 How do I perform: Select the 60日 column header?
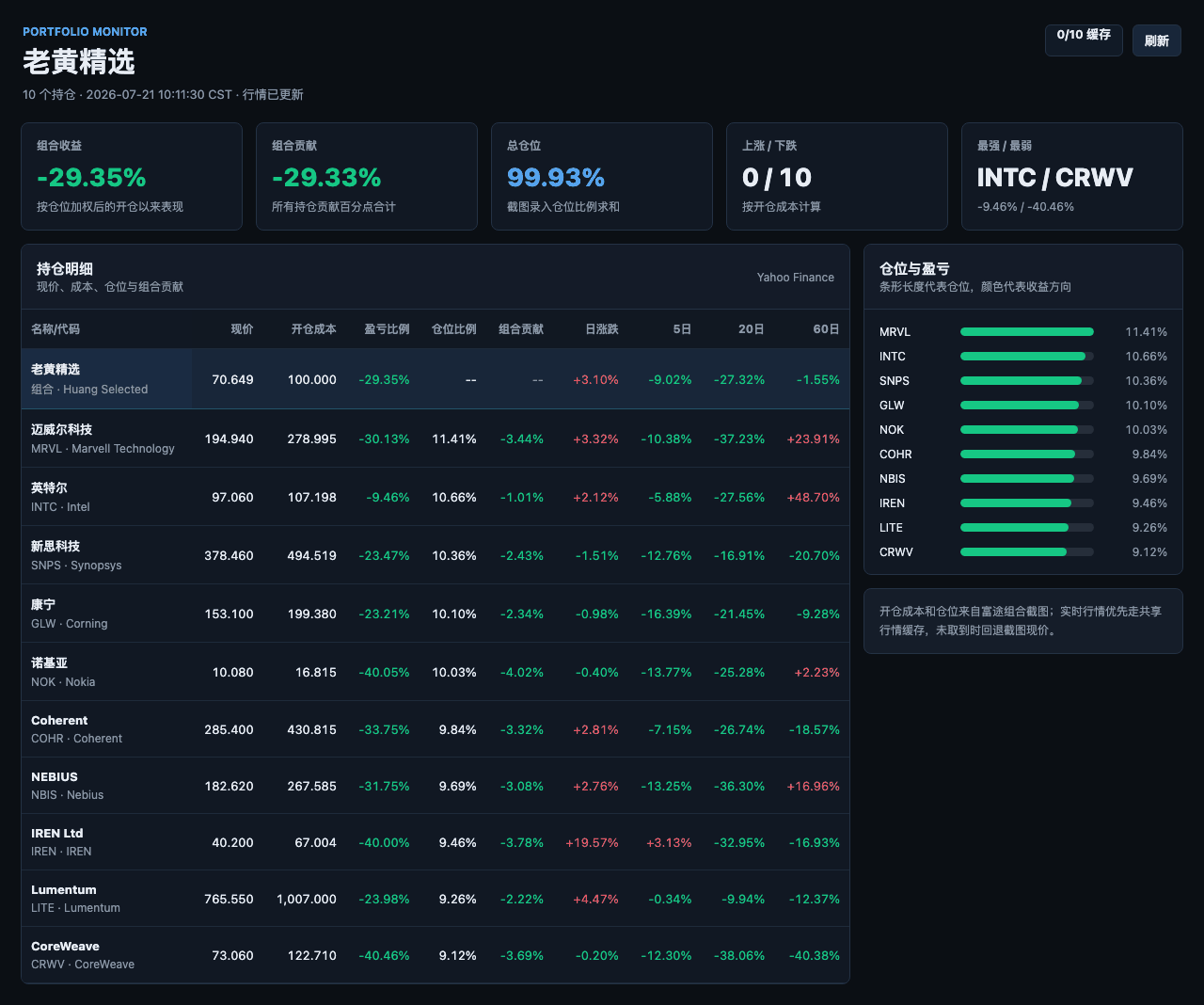[827, 329]
